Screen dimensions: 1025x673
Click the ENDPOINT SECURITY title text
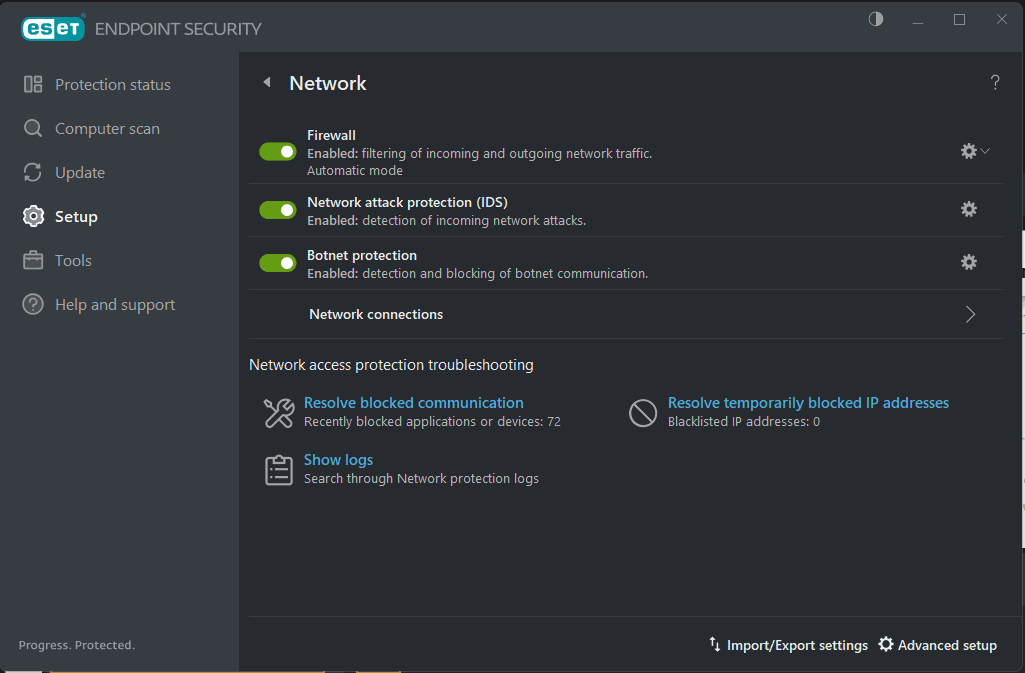(178, 29)
